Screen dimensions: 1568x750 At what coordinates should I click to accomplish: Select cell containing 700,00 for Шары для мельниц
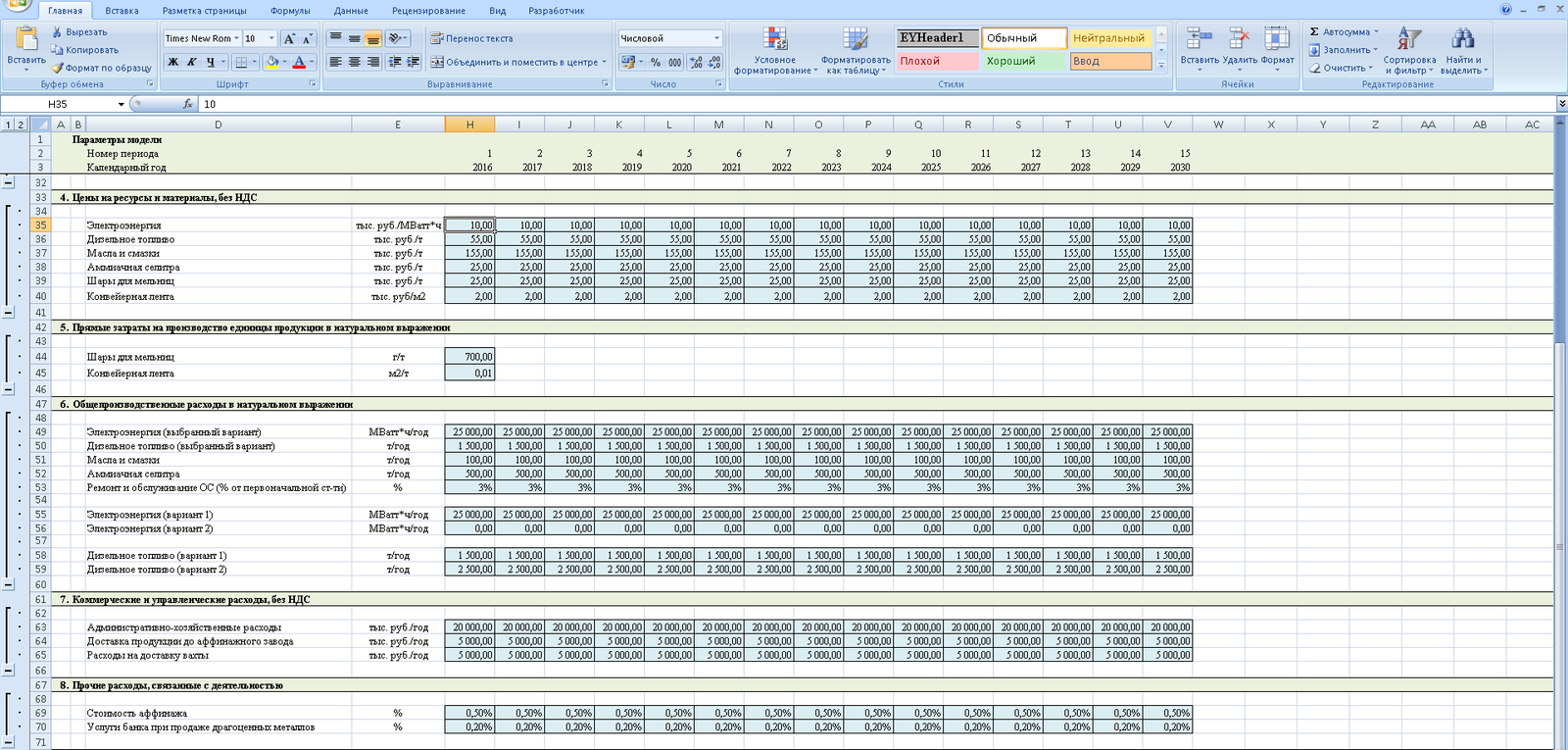pyautogui.click(x=469, y=357)
